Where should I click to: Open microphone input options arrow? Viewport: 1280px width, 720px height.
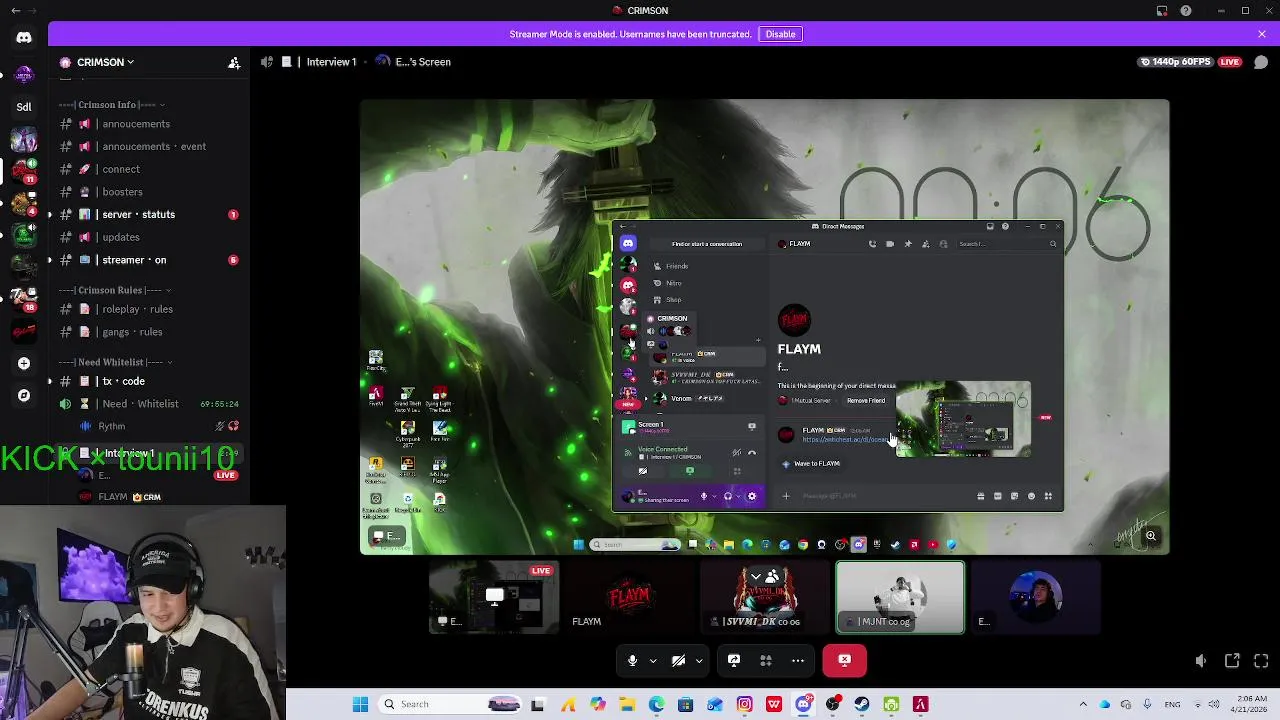pyautogui.click(x=653, y=661)
